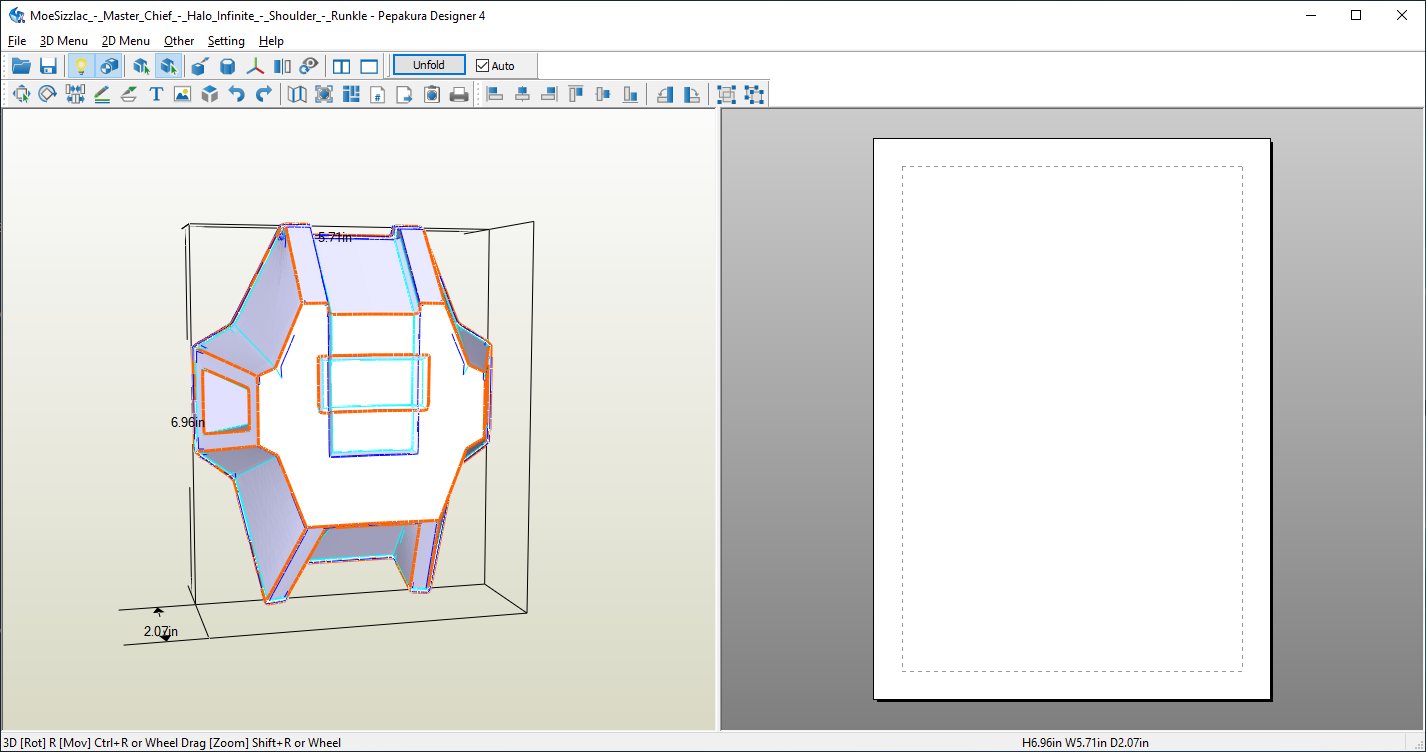Click the rotate right 90 degrees icon
This screenshot has height=752, width=1426.
(692, 94)
